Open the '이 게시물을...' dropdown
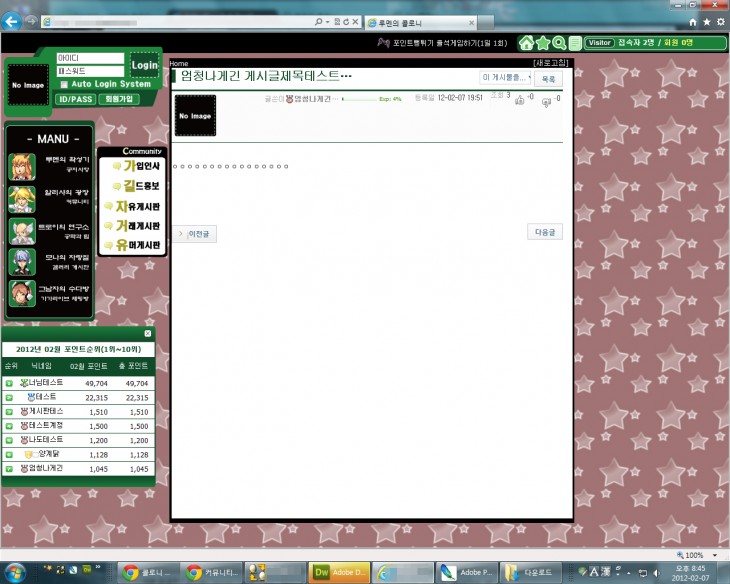Image resolution: width=730 pixels, height=584 pixels. pos(505,77)
